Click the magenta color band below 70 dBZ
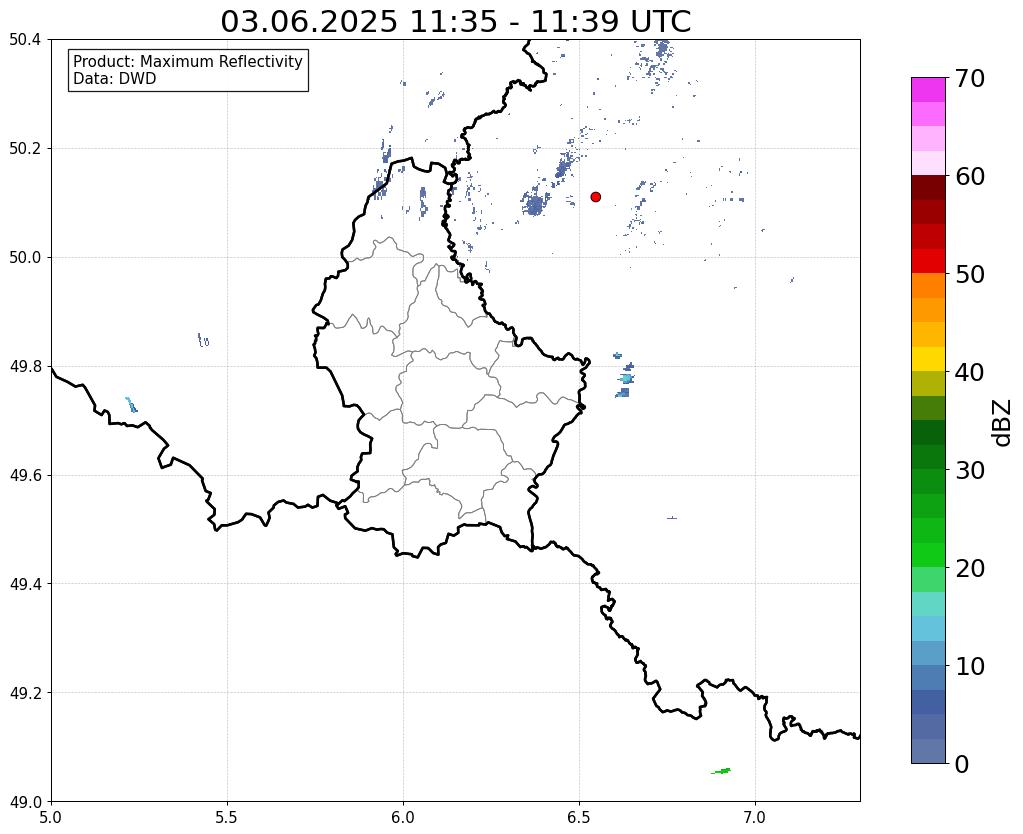Screen dimensions: 1023x834 928,90
